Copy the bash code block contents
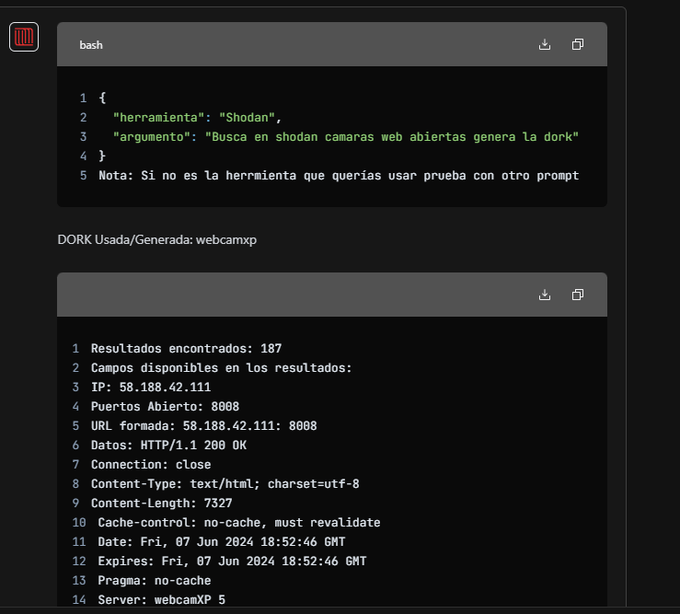 pos(577,45)
